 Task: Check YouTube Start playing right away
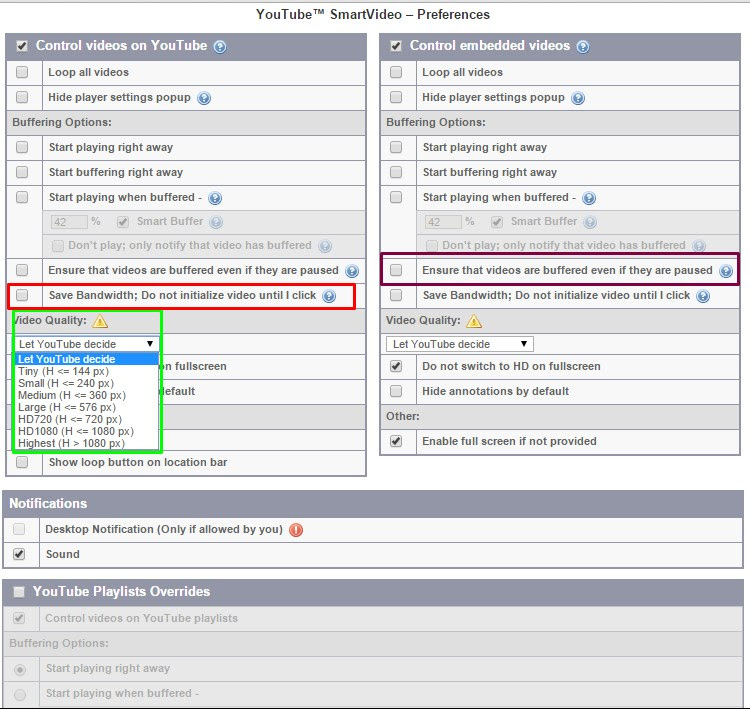pyautogui.click(x=22, y=147)
